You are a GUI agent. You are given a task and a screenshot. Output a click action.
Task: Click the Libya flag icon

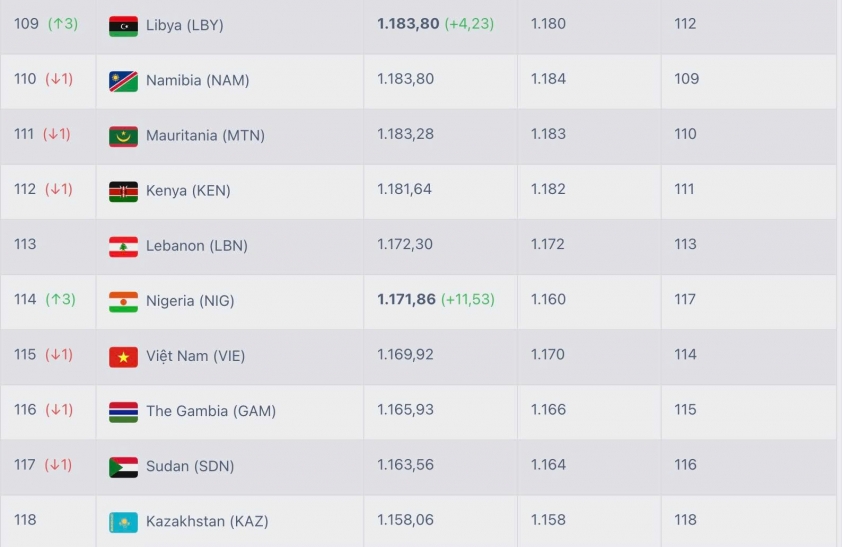(x=123, y=26)
